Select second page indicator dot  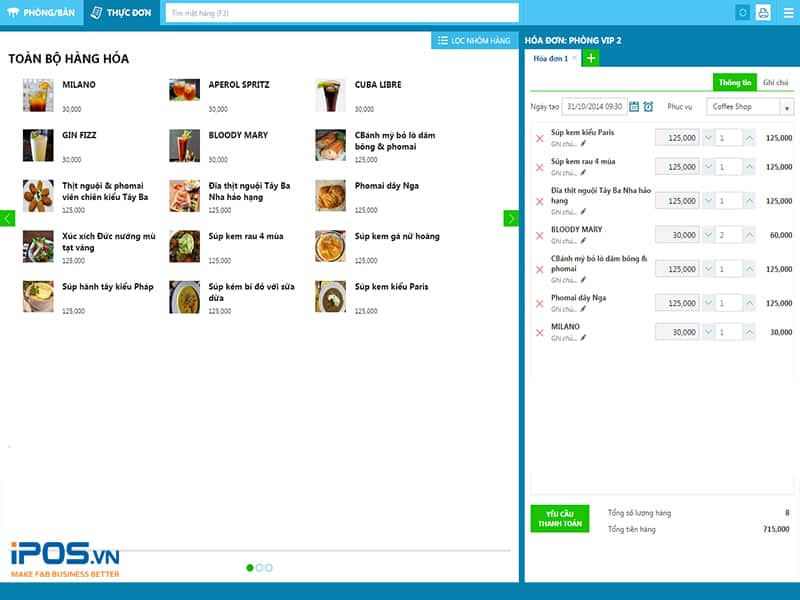[260, 568]
